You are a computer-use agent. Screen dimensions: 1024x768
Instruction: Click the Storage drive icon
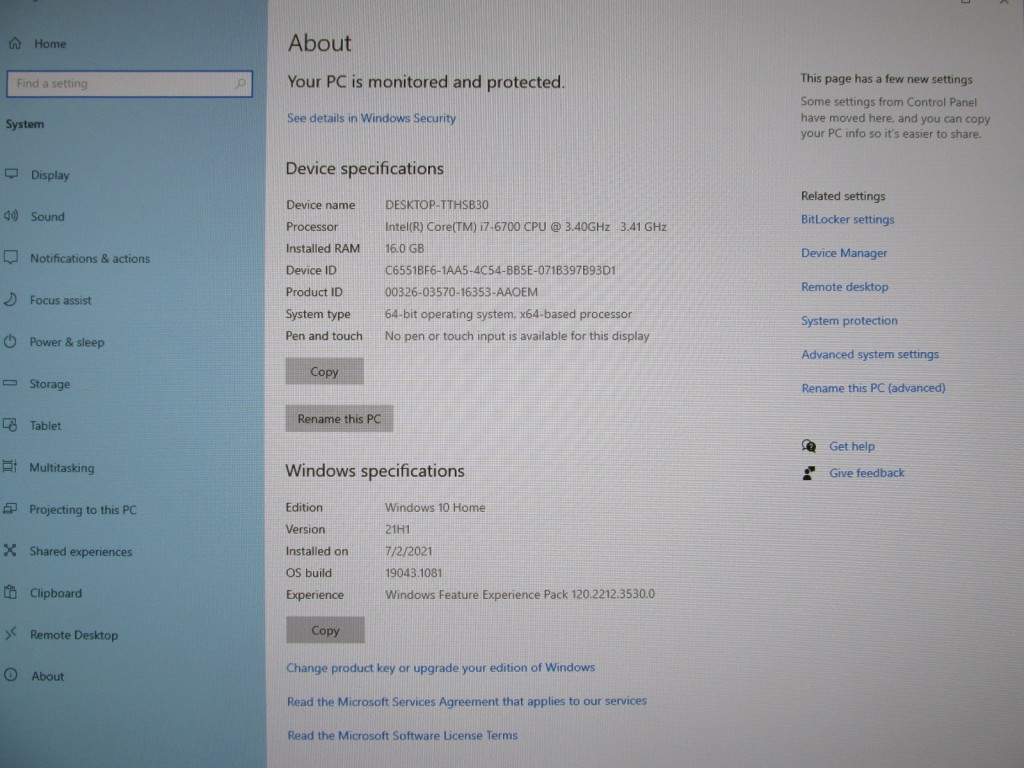10,383
